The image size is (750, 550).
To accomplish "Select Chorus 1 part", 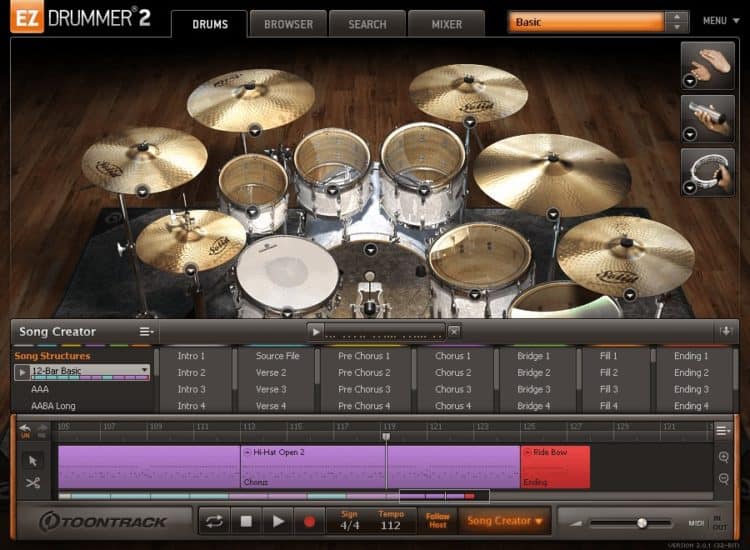I will pos(453,356).
